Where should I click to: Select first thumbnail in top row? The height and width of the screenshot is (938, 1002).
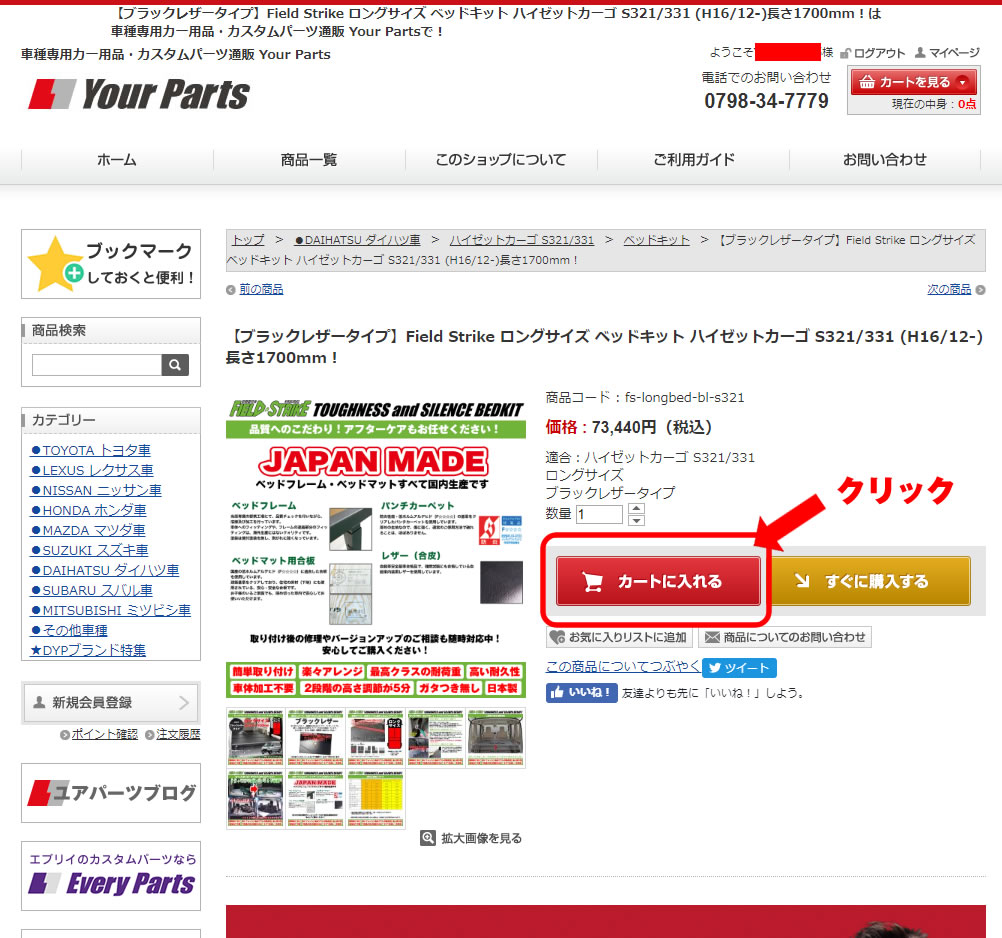(256, 737)
